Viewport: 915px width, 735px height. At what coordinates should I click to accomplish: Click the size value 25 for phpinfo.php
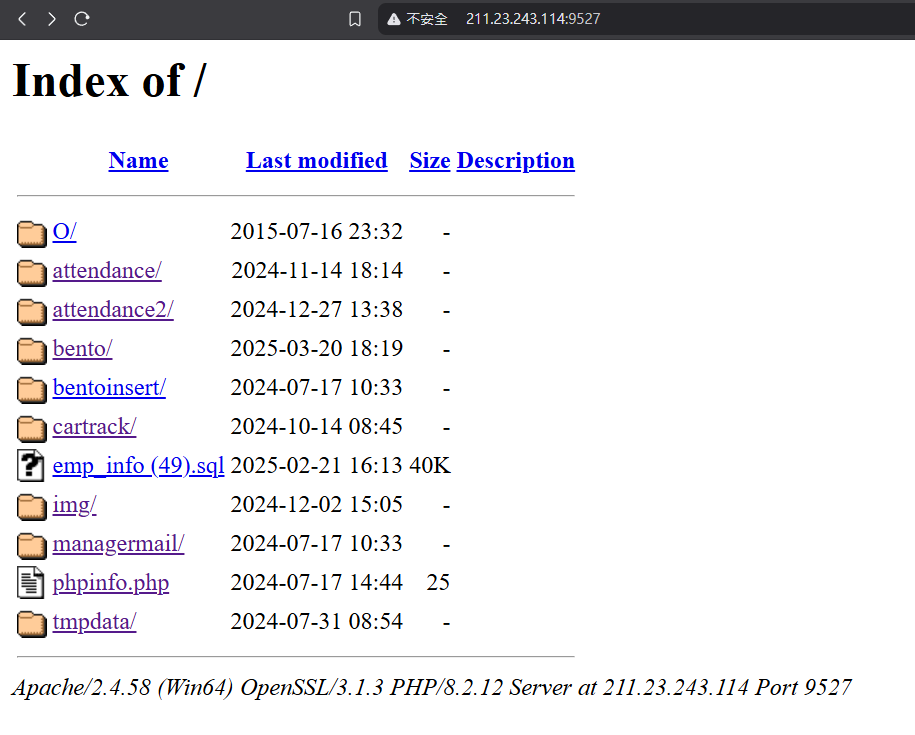438,583
